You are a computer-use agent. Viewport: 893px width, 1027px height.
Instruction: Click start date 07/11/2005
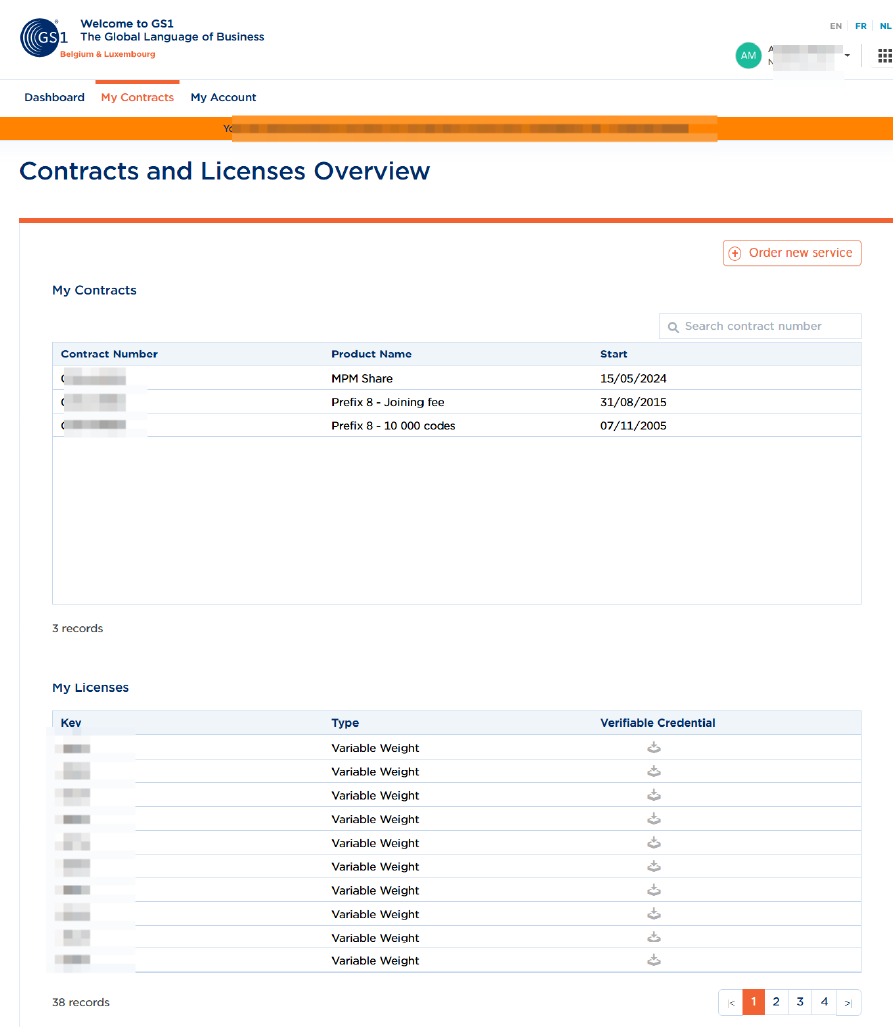tap(633, 426)
